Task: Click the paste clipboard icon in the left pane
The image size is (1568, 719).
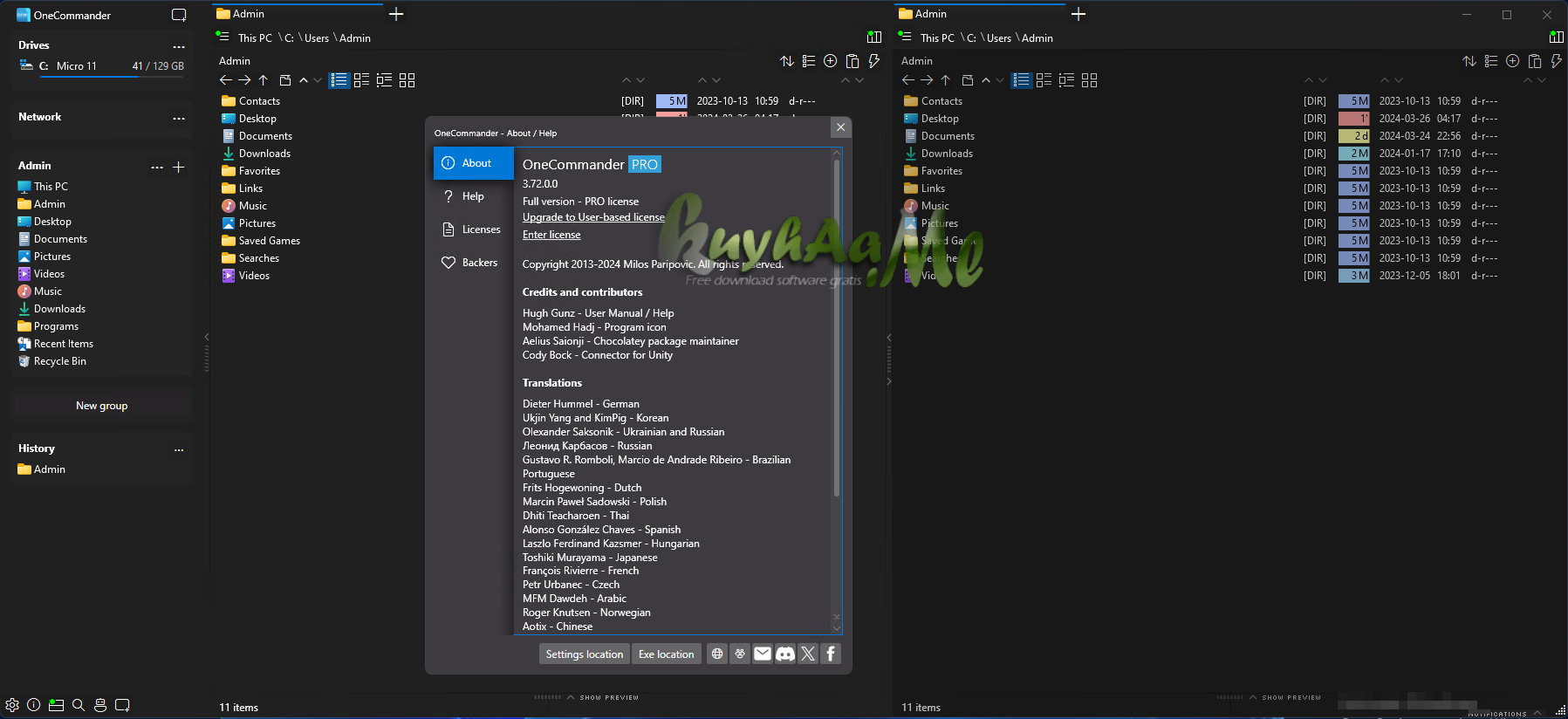Action: point(852,61)
